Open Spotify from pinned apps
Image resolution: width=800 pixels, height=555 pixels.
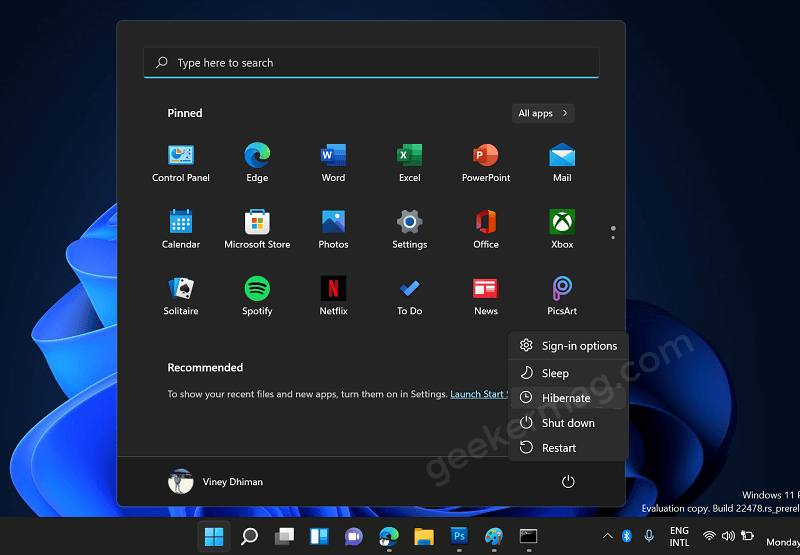click(x=257, y=296)
